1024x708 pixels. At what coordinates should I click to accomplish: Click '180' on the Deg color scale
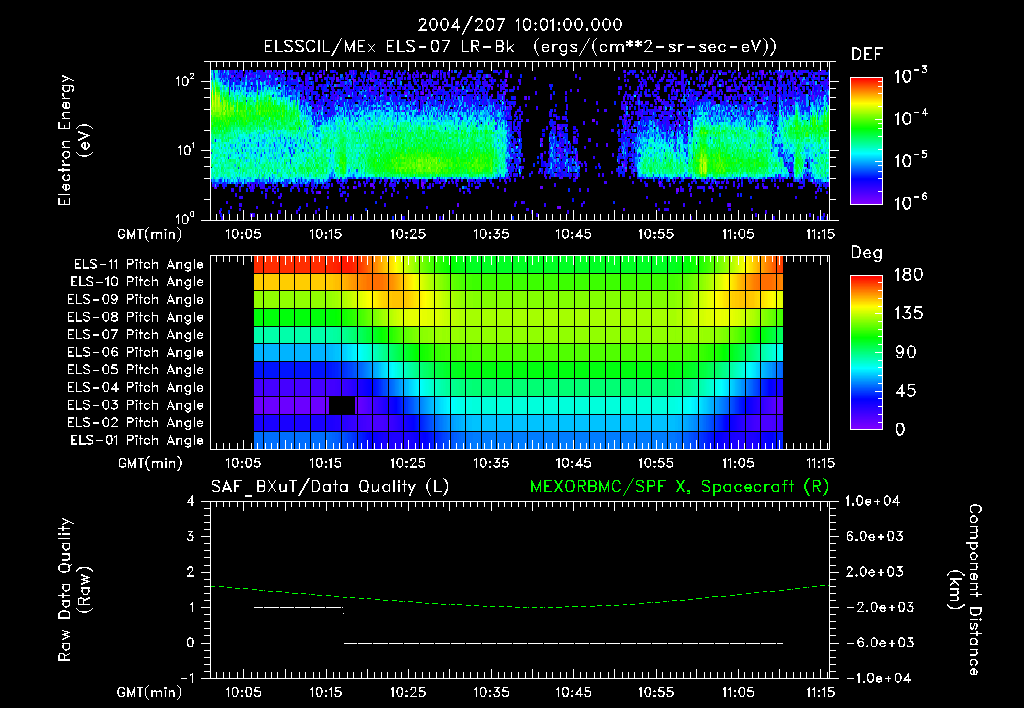pos(908,274)
